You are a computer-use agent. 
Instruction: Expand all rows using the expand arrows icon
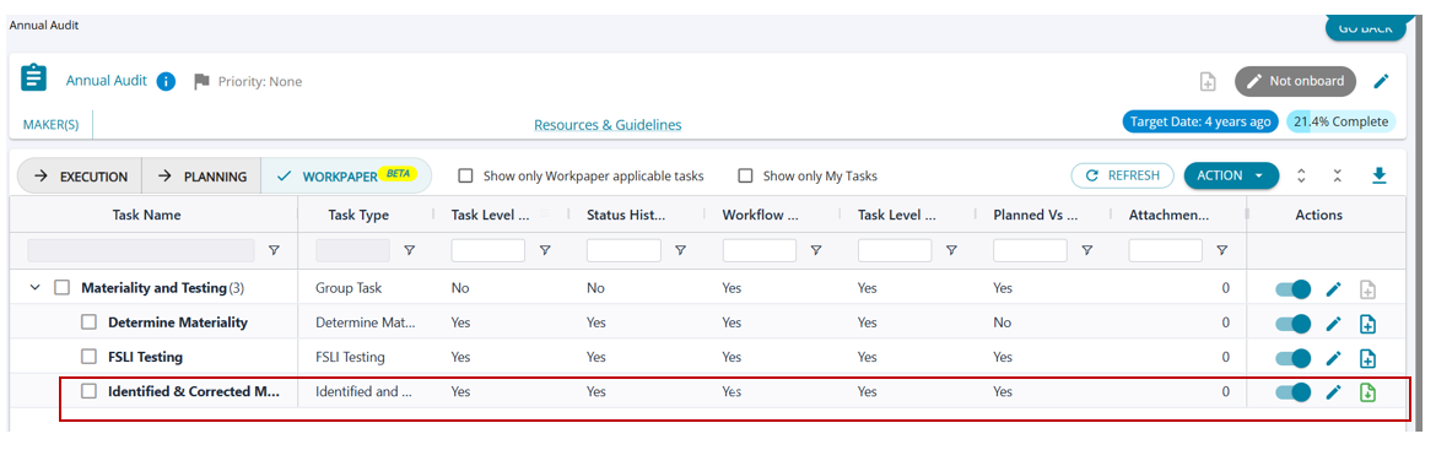(x=1301, y=176)
